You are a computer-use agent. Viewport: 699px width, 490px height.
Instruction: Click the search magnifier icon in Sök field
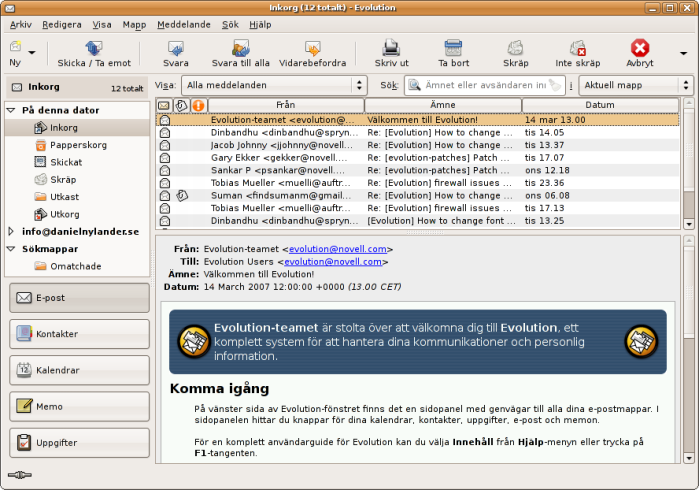pos(414,85)
